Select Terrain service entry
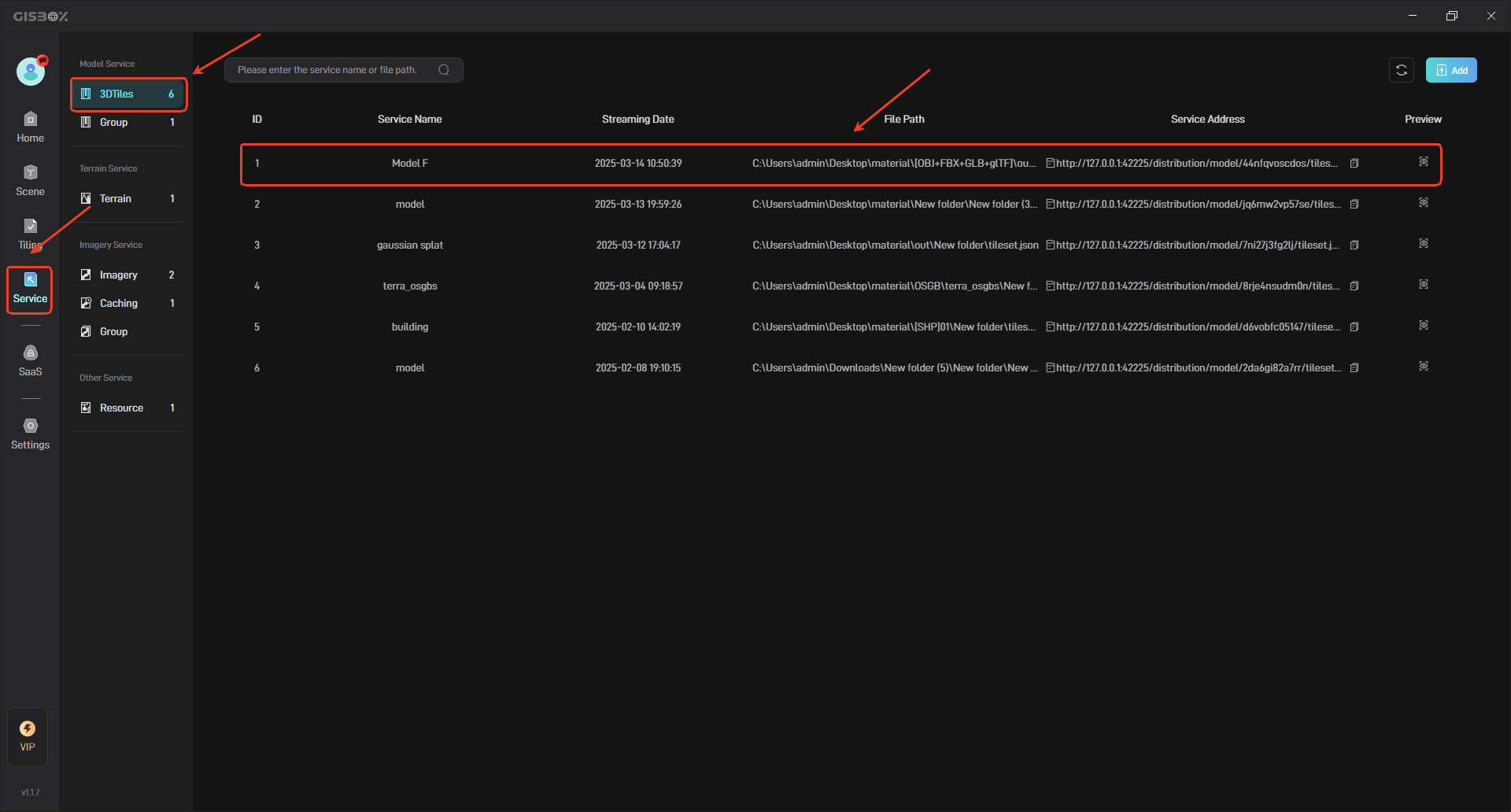This screenshot has height=812, width=1511. click(129, 199)
